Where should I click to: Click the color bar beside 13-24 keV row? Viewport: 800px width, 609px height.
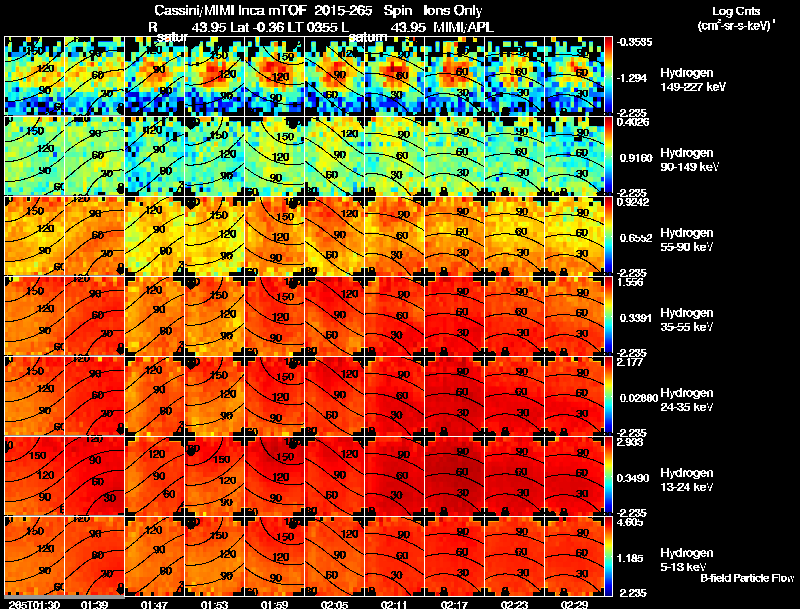click(608, 476)
